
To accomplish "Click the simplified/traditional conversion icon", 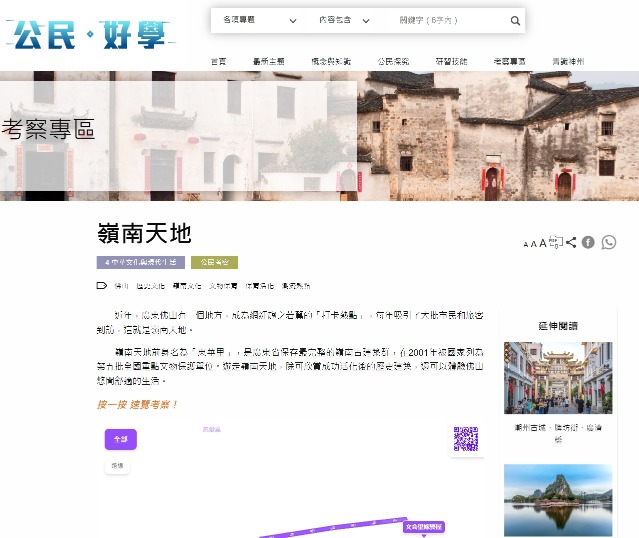I will (x=556, y=242).
